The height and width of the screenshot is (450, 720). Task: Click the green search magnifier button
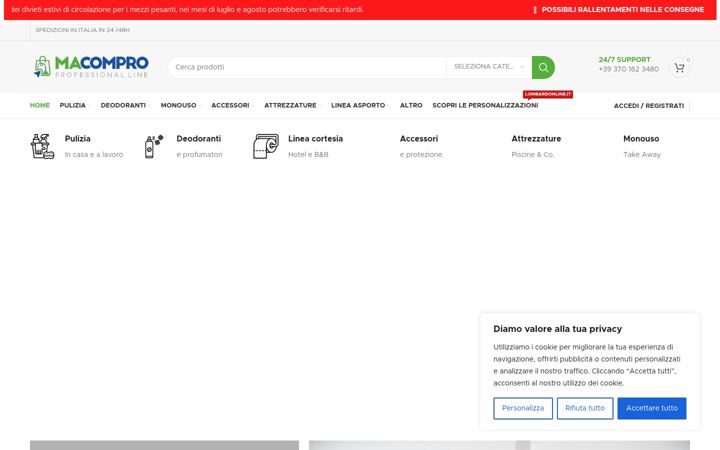[x=543, y=68]
